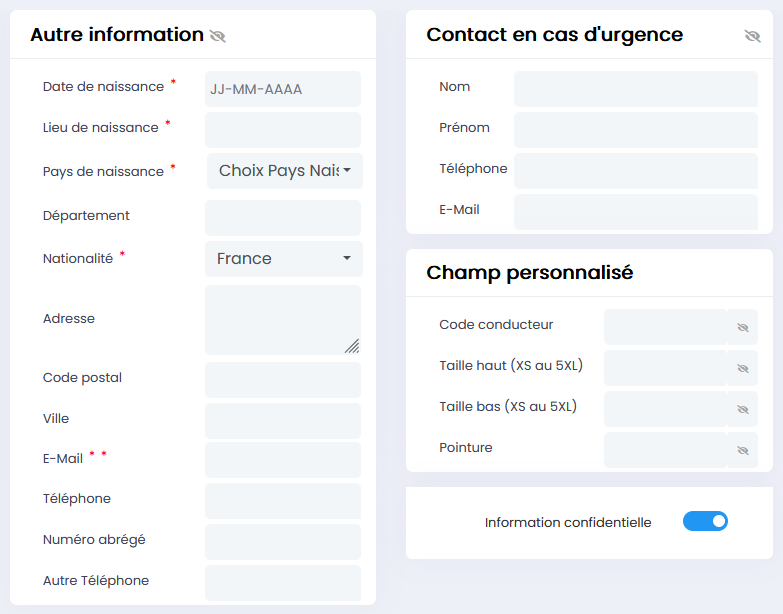
Task: Open the Pays de naissance dropdown
Action: (284, 171)
